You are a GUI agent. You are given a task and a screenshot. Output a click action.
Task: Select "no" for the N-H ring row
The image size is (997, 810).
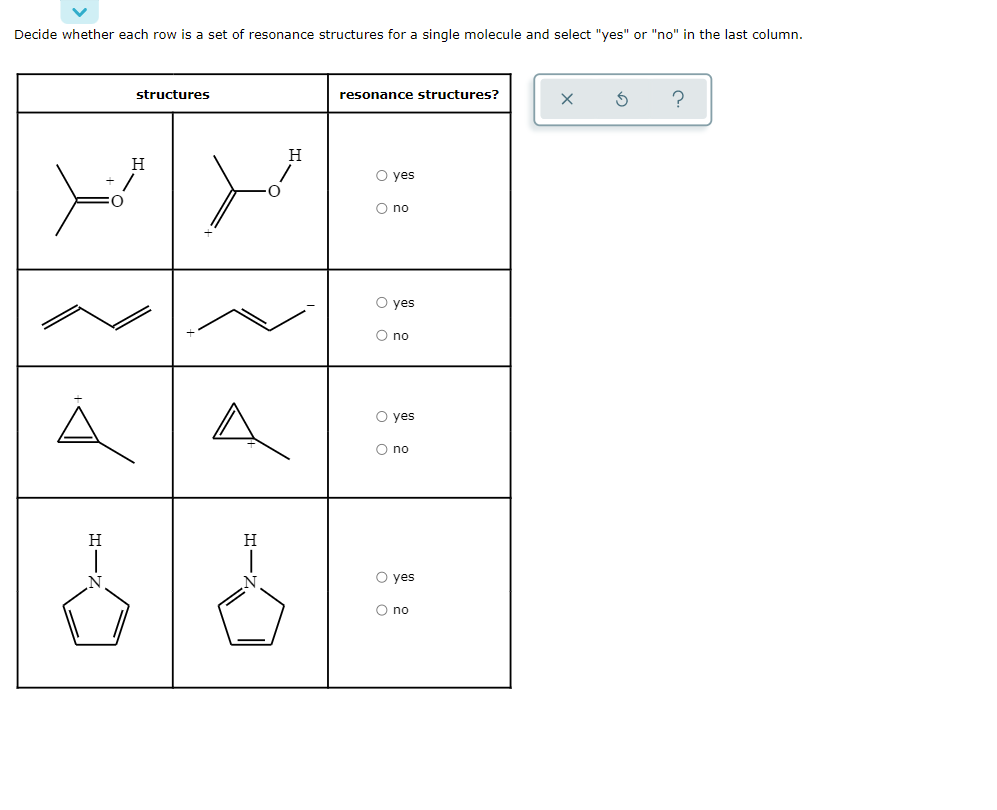(381, 609)
